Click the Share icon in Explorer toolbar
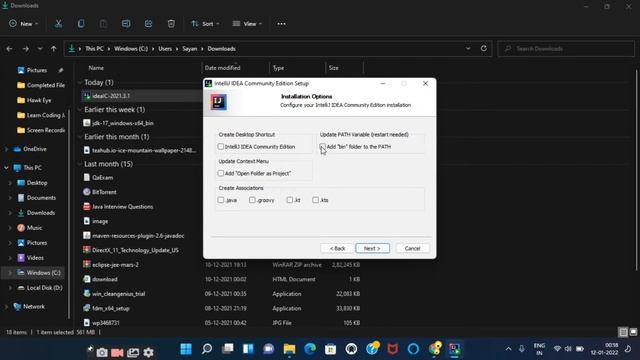Image resolution: width=640 pixels, height=360 pixels. click(148, 24)
